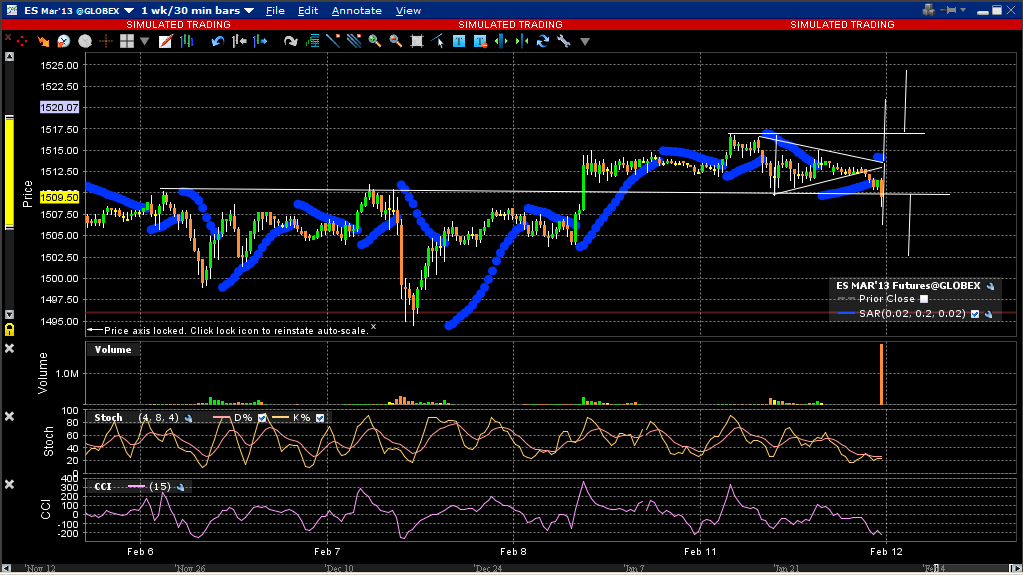The width and height of the screenshot is (1023, 575).
Task: Click the red crosshair target icon
Action: point(22,41)
